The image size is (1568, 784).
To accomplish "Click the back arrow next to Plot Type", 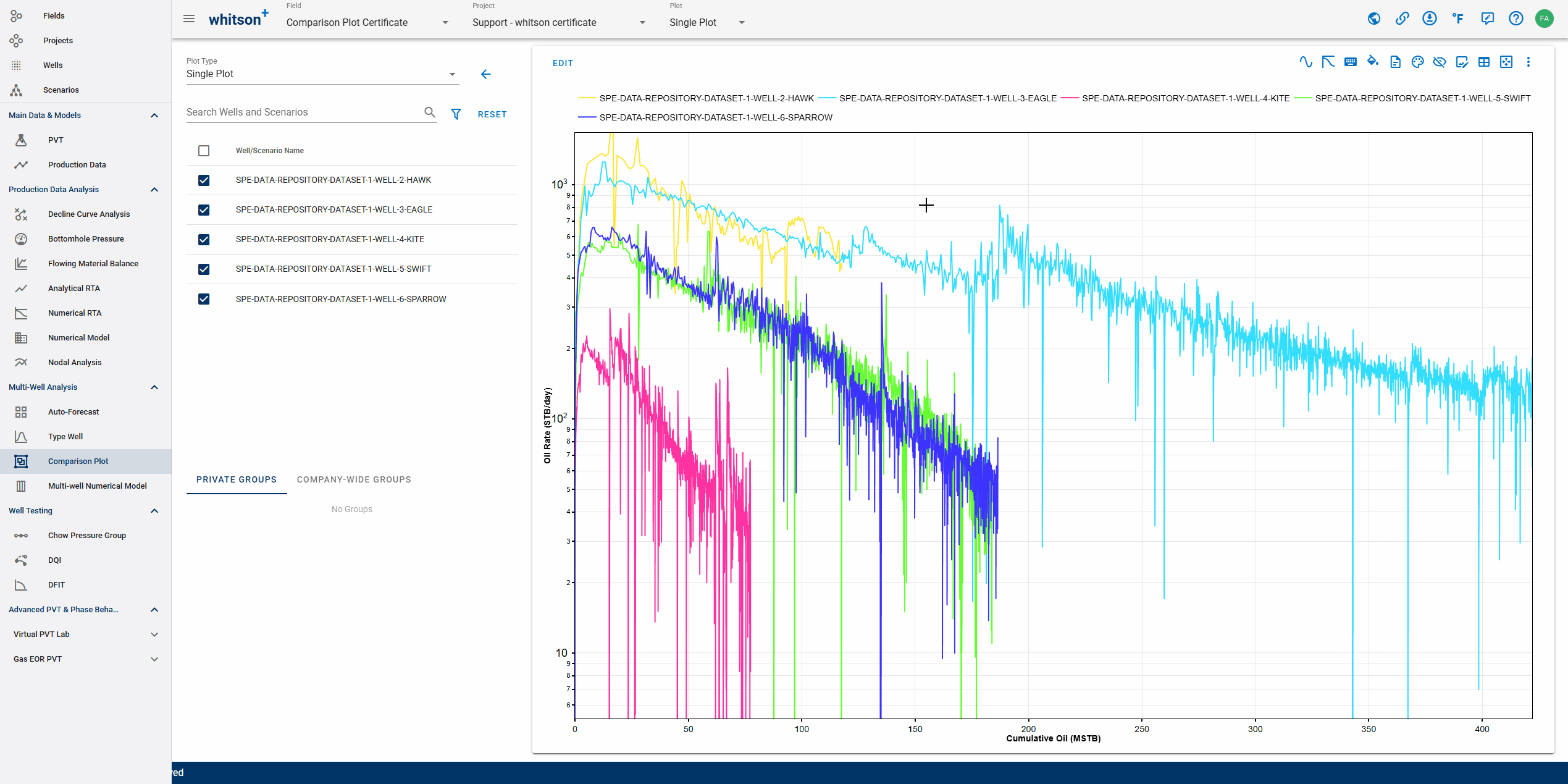I will [x=486, y=74].
